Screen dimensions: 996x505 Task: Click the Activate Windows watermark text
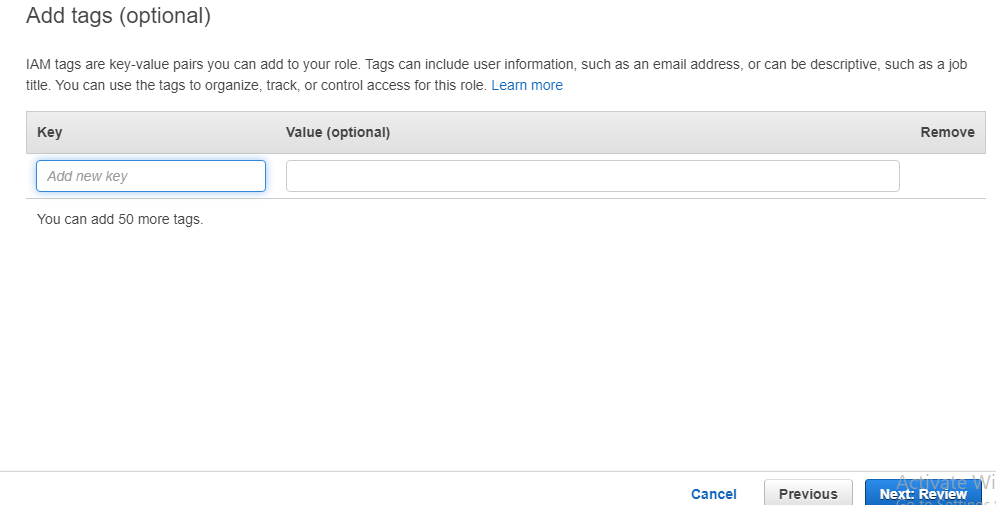[x=945, y=480]
